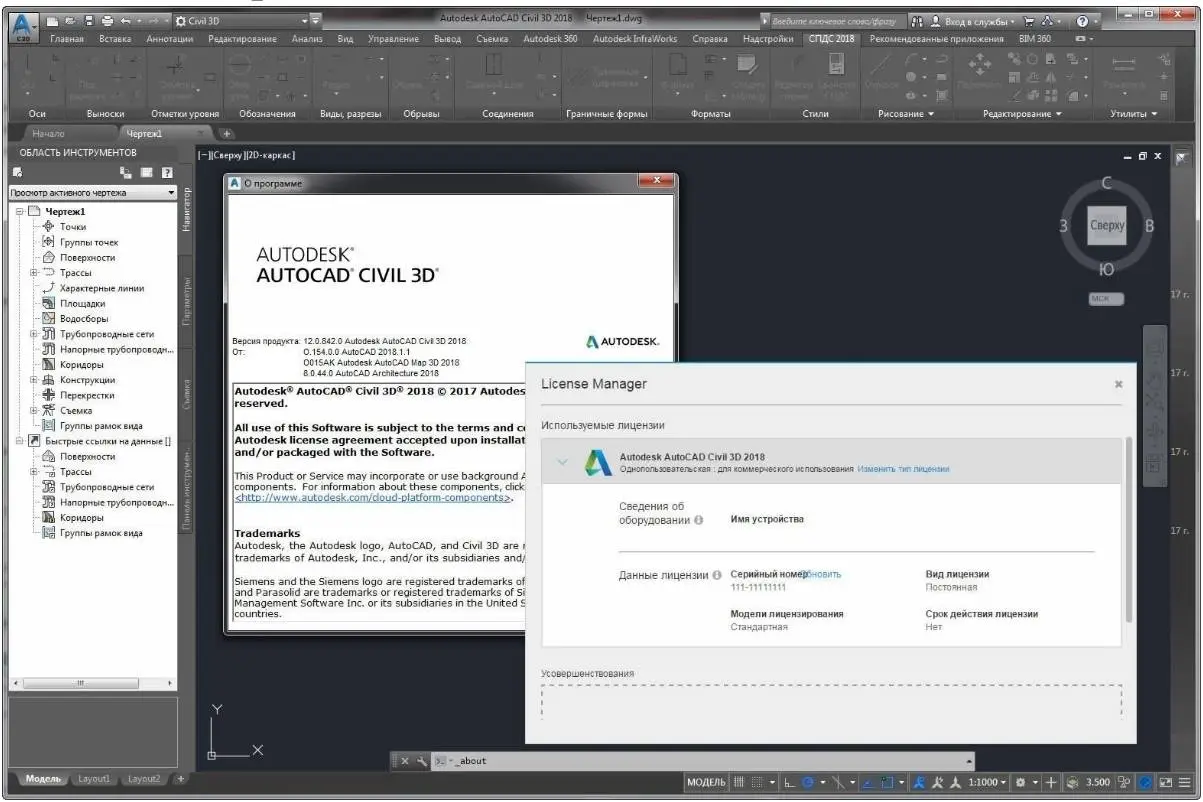Click the License Manager vertical scrollbar
This screenshot has width=1203, height=802.
point(1130,530)
